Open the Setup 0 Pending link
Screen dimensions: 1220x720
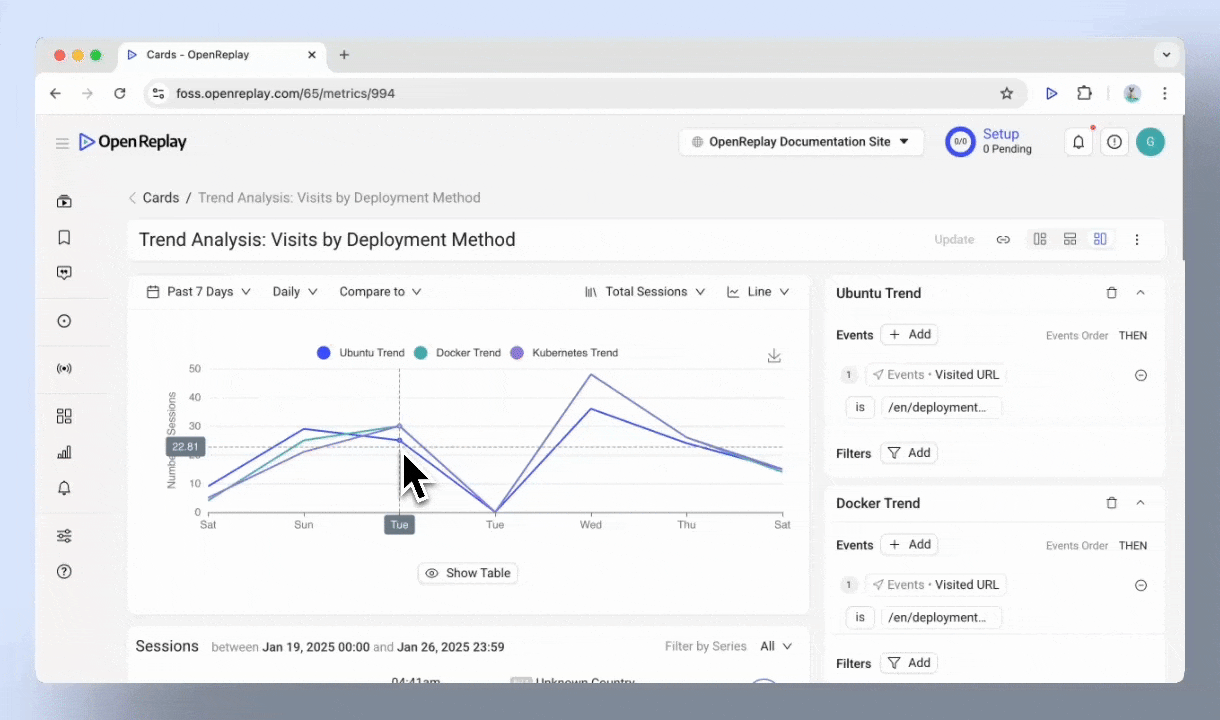(1007, 142)
